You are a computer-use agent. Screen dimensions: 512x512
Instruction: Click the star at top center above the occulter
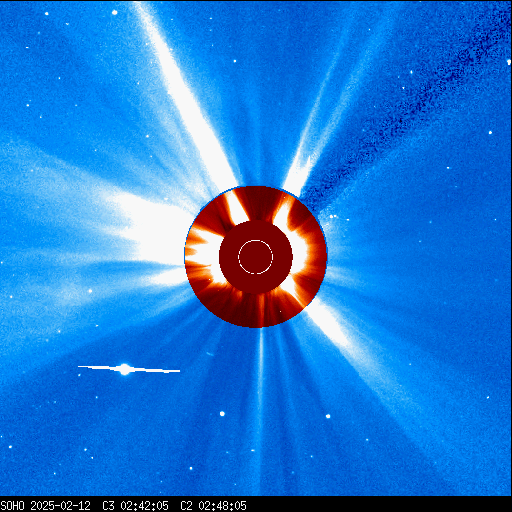235,61
